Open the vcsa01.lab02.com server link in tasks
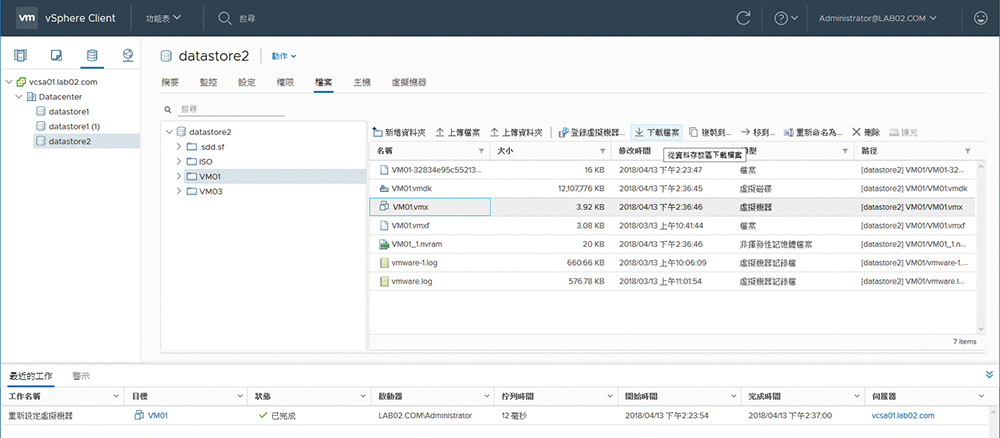The image size is (1000, 438). (903, 416)
